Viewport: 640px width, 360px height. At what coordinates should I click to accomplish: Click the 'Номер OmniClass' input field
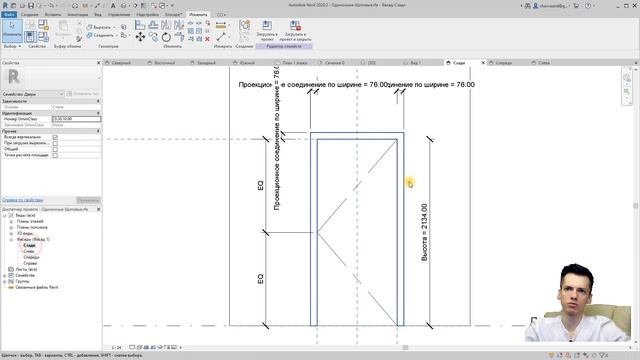tap(76, 119)
